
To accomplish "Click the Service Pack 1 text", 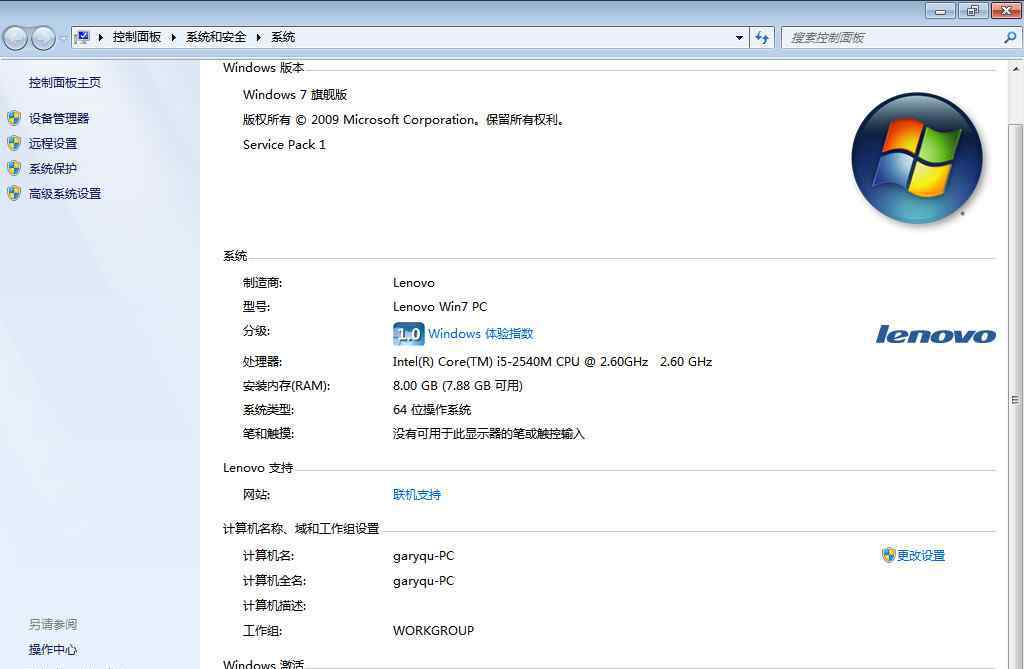I will [284, 145].
